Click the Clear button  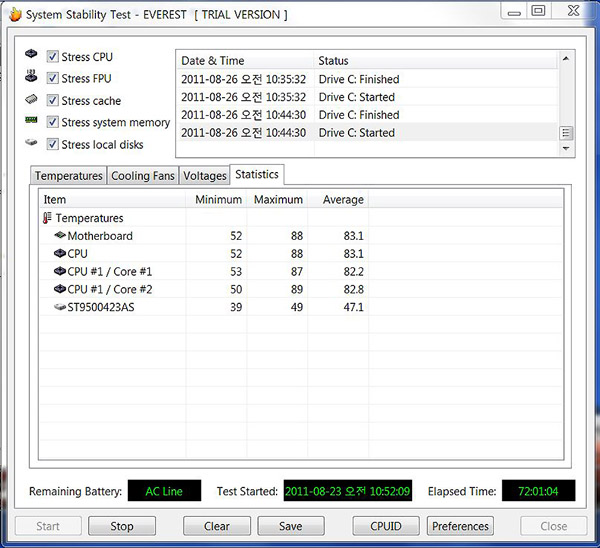click(217, 526)
